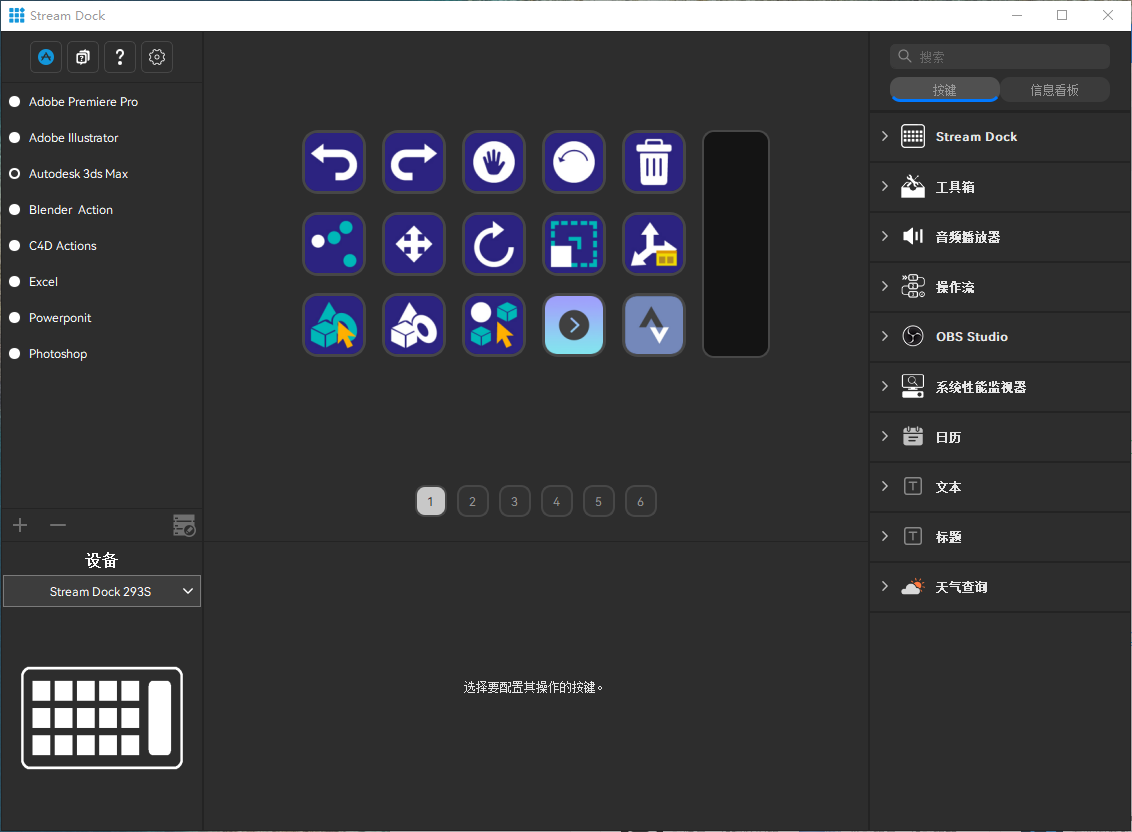Select the hand pan key icon
Viewport: 1132px width, 832px height.
pyautogui.click(x=494, y=162)
